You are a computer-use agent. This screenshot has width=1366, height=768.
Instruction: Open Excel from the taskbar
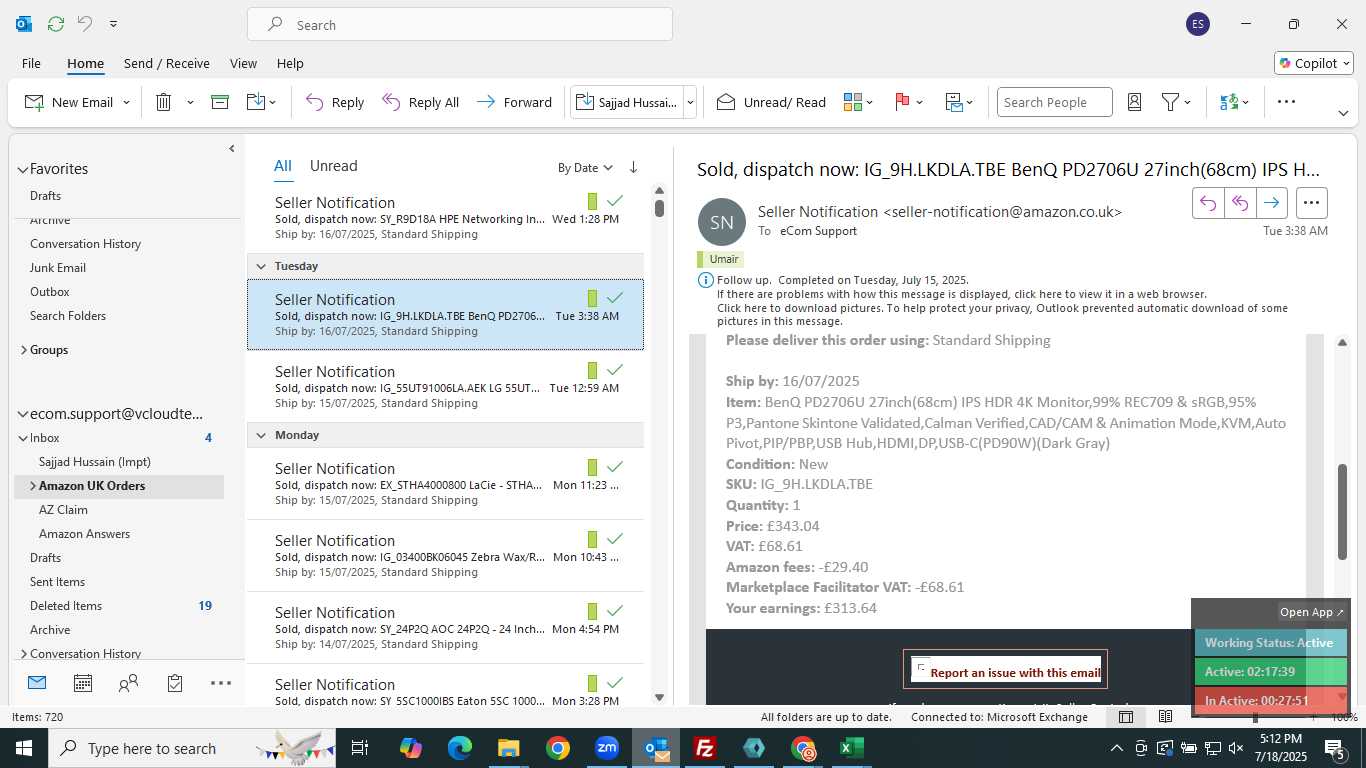point(852,748)
